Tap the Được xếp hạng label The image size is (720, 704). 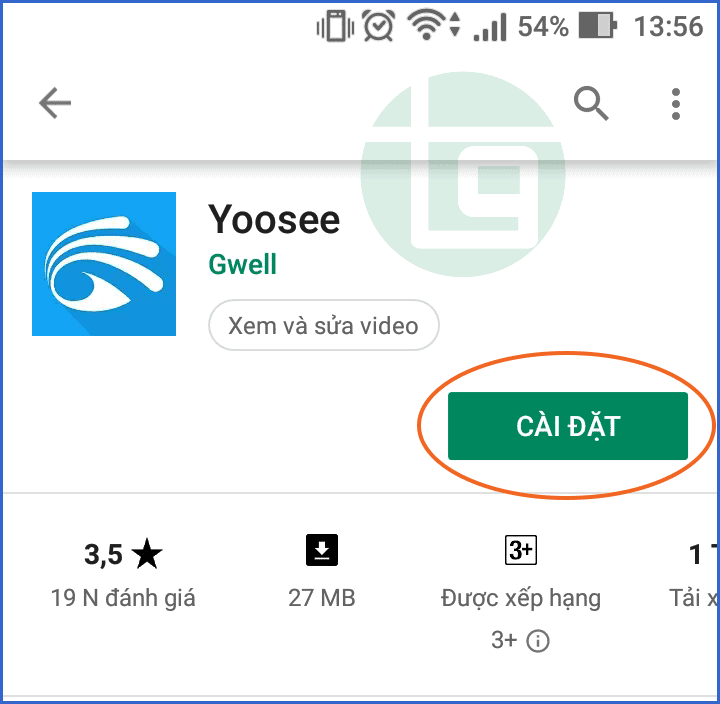tap(521, 599)
